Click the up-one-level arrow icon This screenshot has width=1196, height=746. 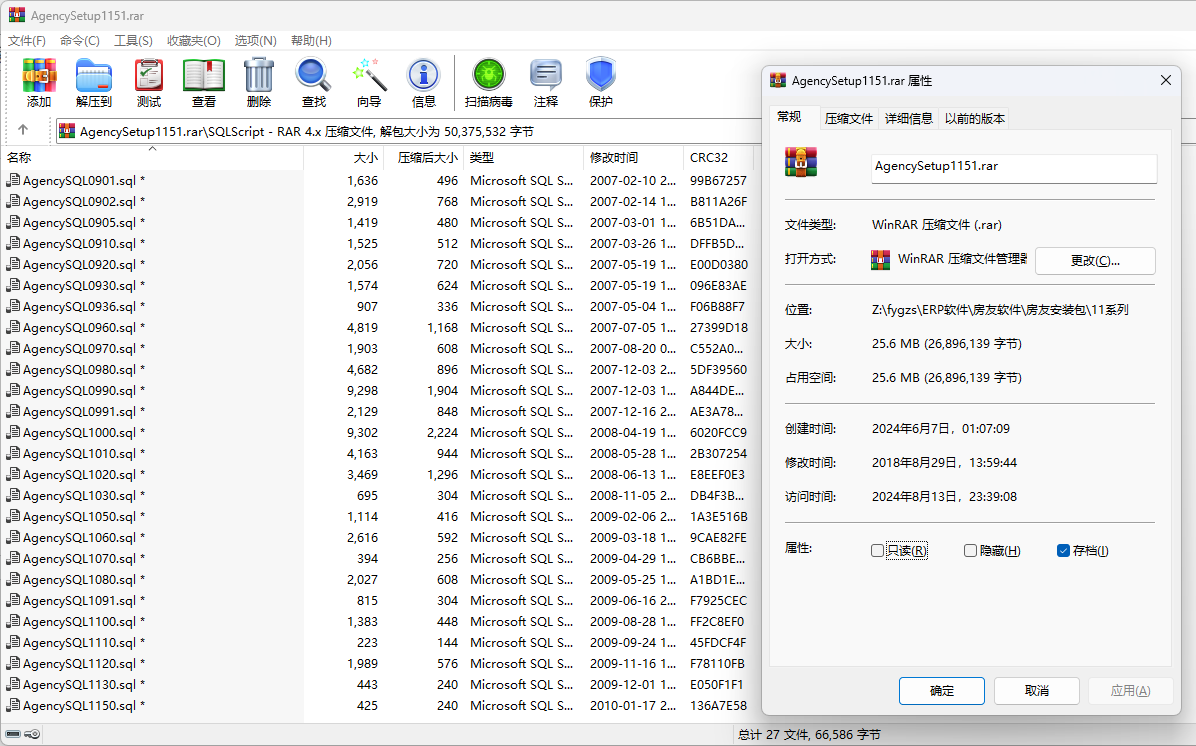point(23,130)
